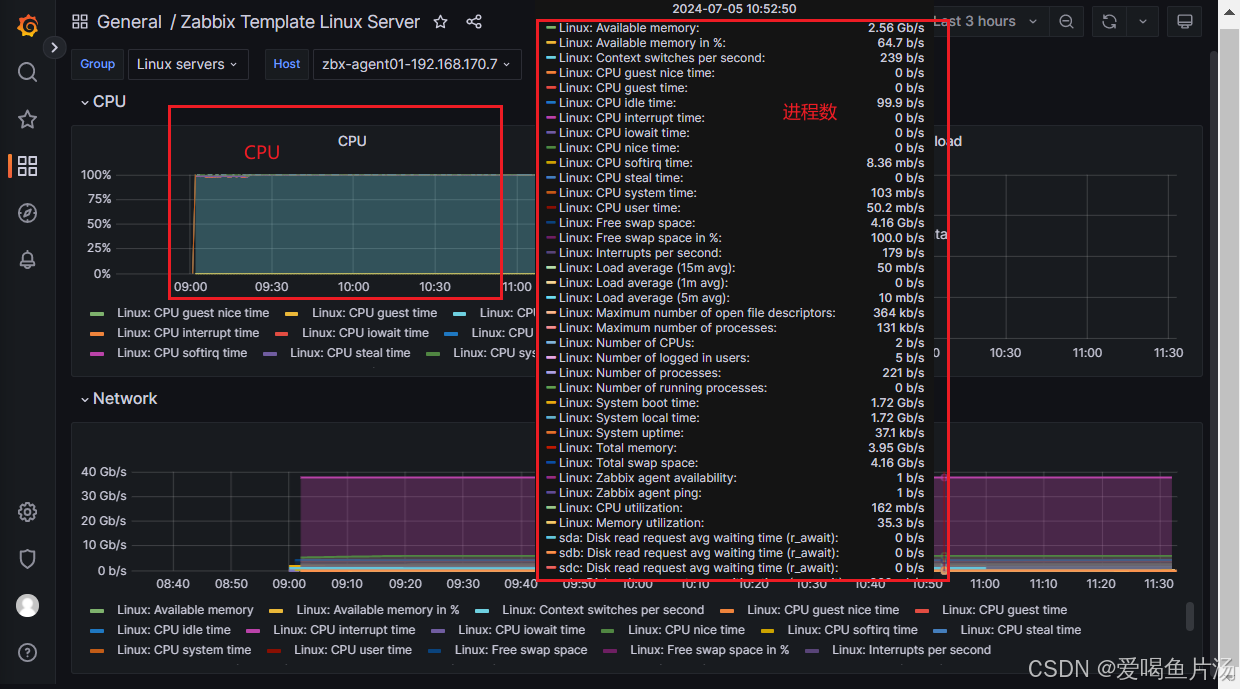This screenshot has height=689, width=1240.
Task: Click the dashboard grid icon beside General
Action: coord(80,22)
